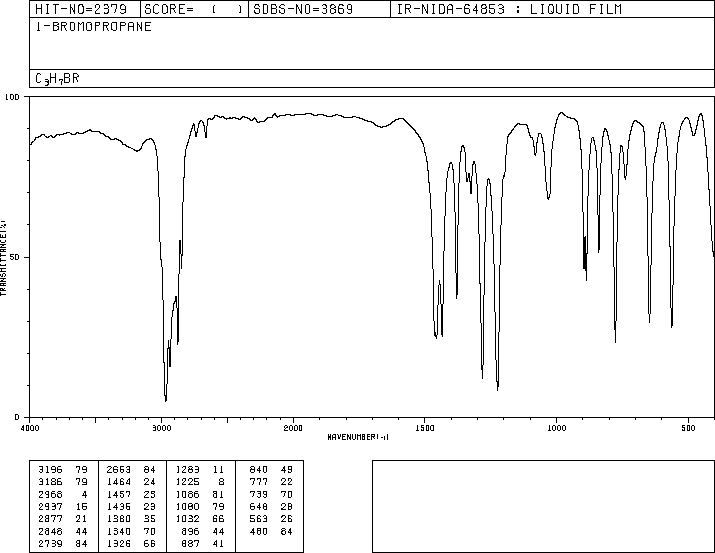Click the 840 peak table entry

click(271, 470)
